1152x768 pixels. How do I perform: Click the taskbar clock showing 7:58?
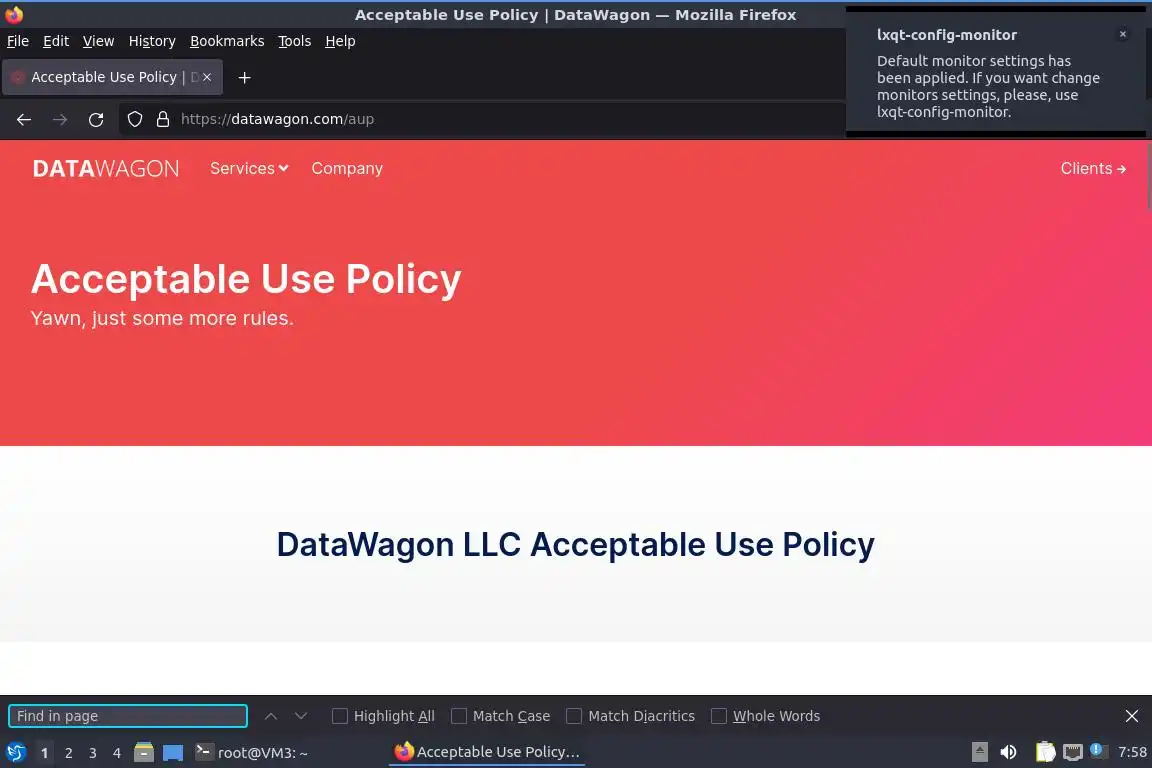[x=1131, y=752]
